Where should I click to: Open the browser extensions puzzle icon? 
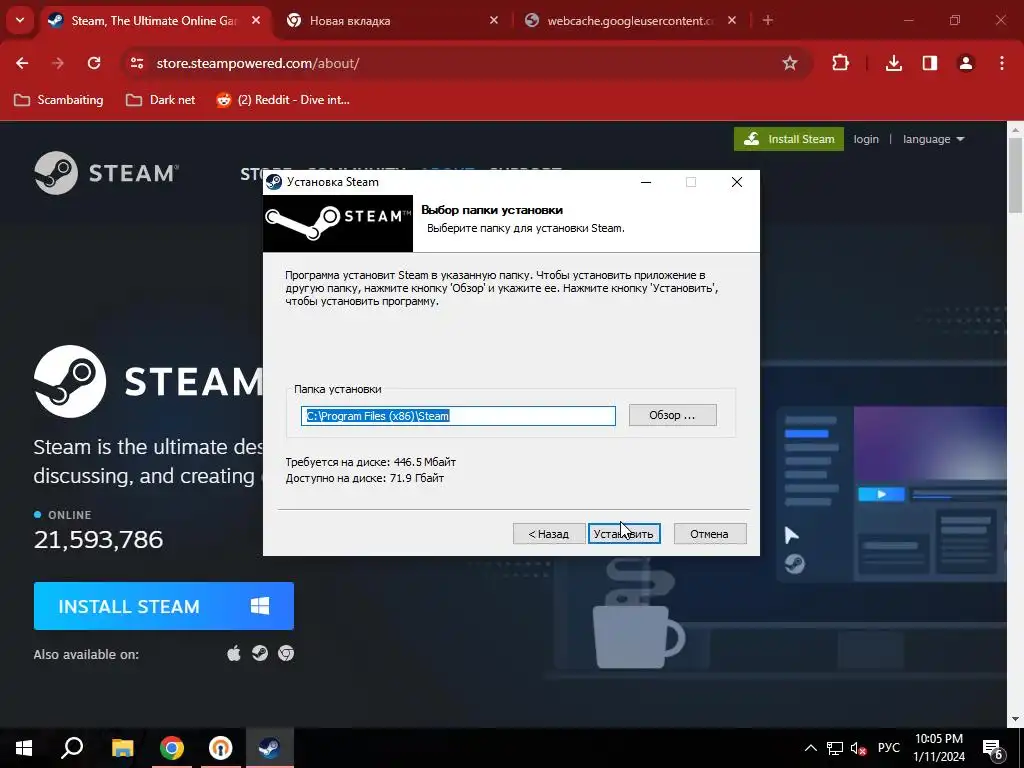pos(840,63)
